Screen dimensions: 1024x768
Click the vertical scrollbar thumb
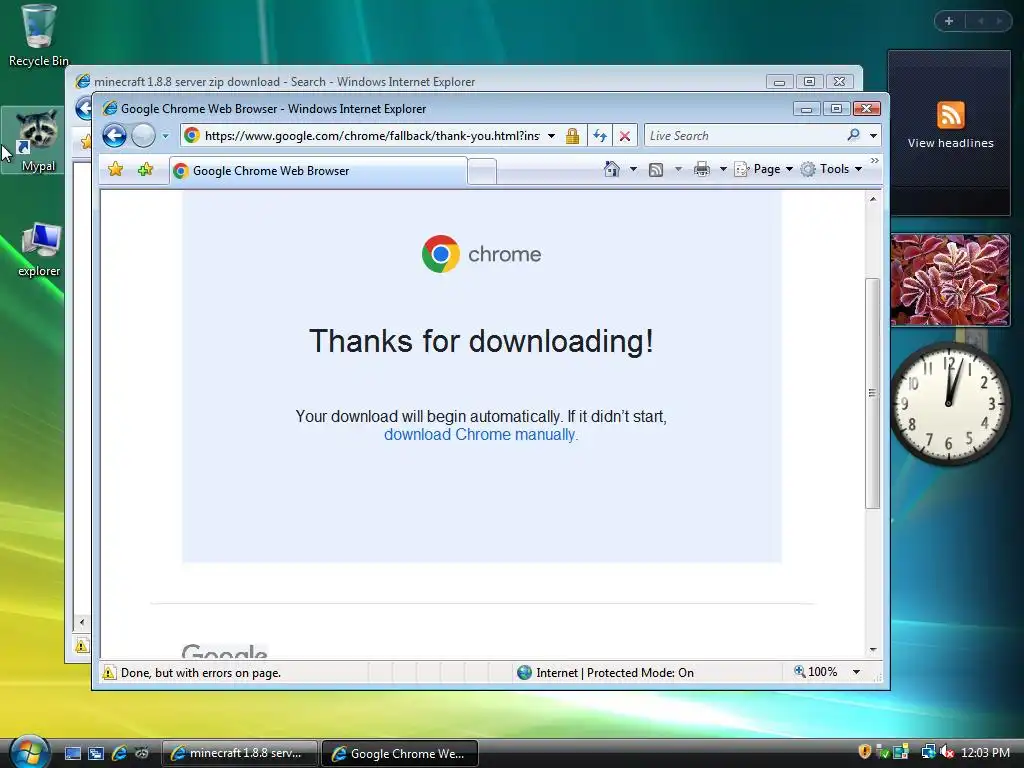872,393
